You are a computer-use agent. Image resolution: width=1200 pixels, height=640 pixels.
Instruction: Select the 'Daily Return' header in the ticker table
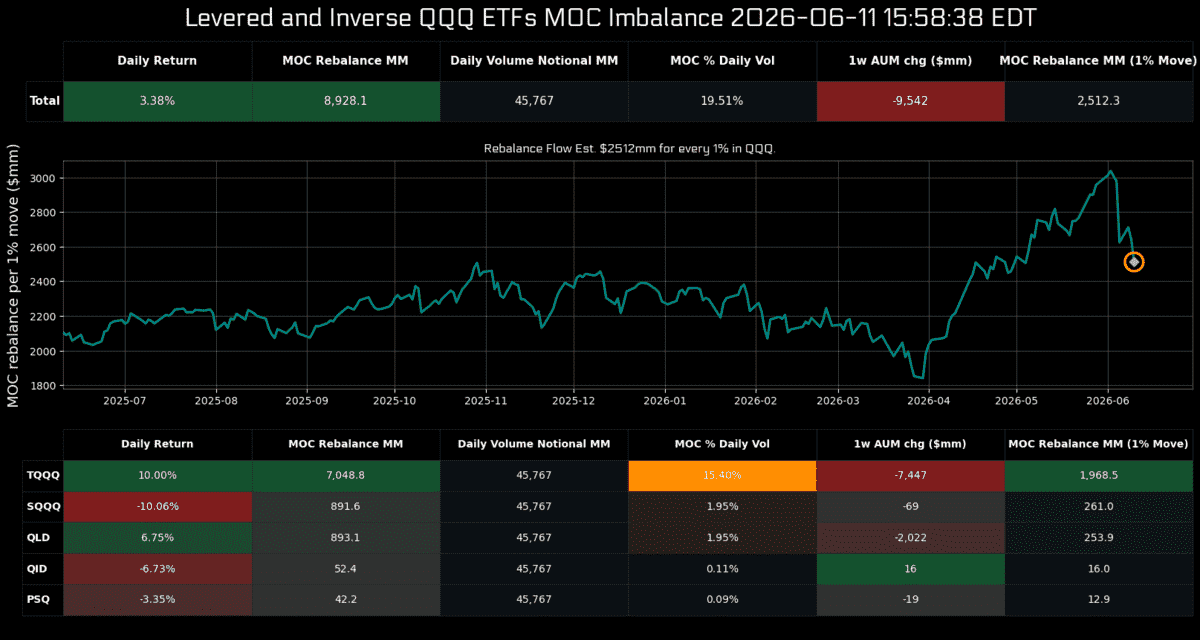pyautogui.click(x=157, y=444)
